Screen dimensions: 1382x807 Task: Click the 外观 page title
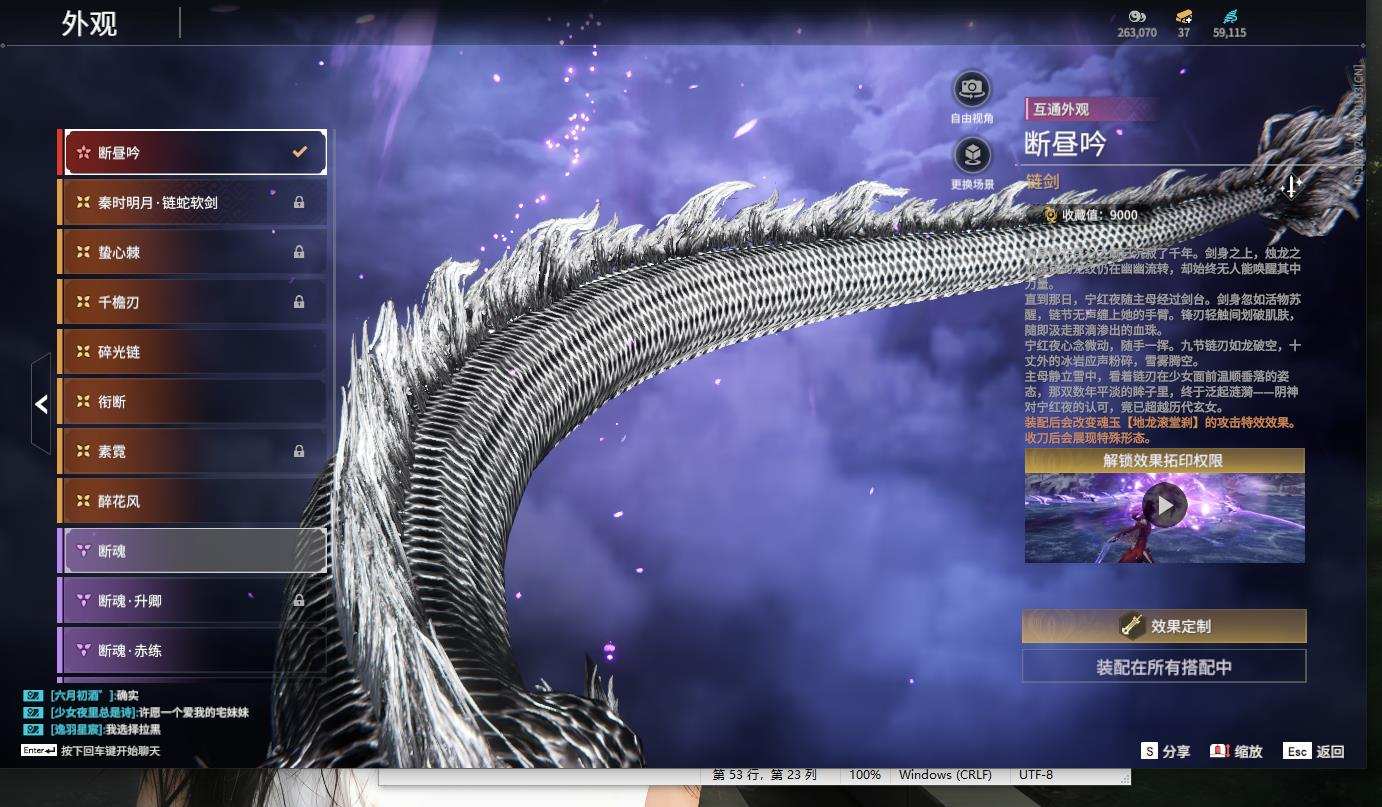pos(89,23)
